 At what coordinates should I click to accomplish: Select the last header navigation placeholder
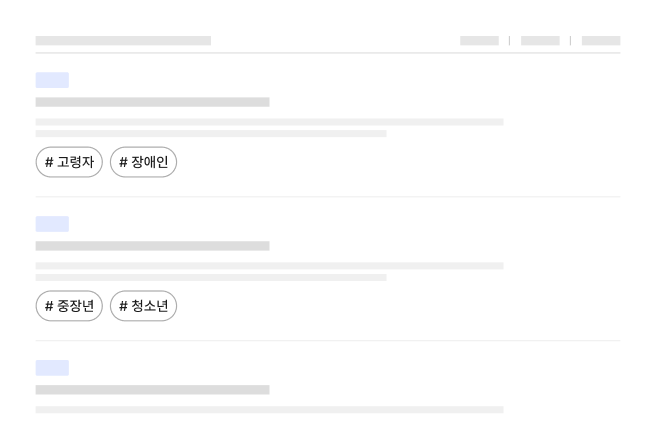coord(601,41)
